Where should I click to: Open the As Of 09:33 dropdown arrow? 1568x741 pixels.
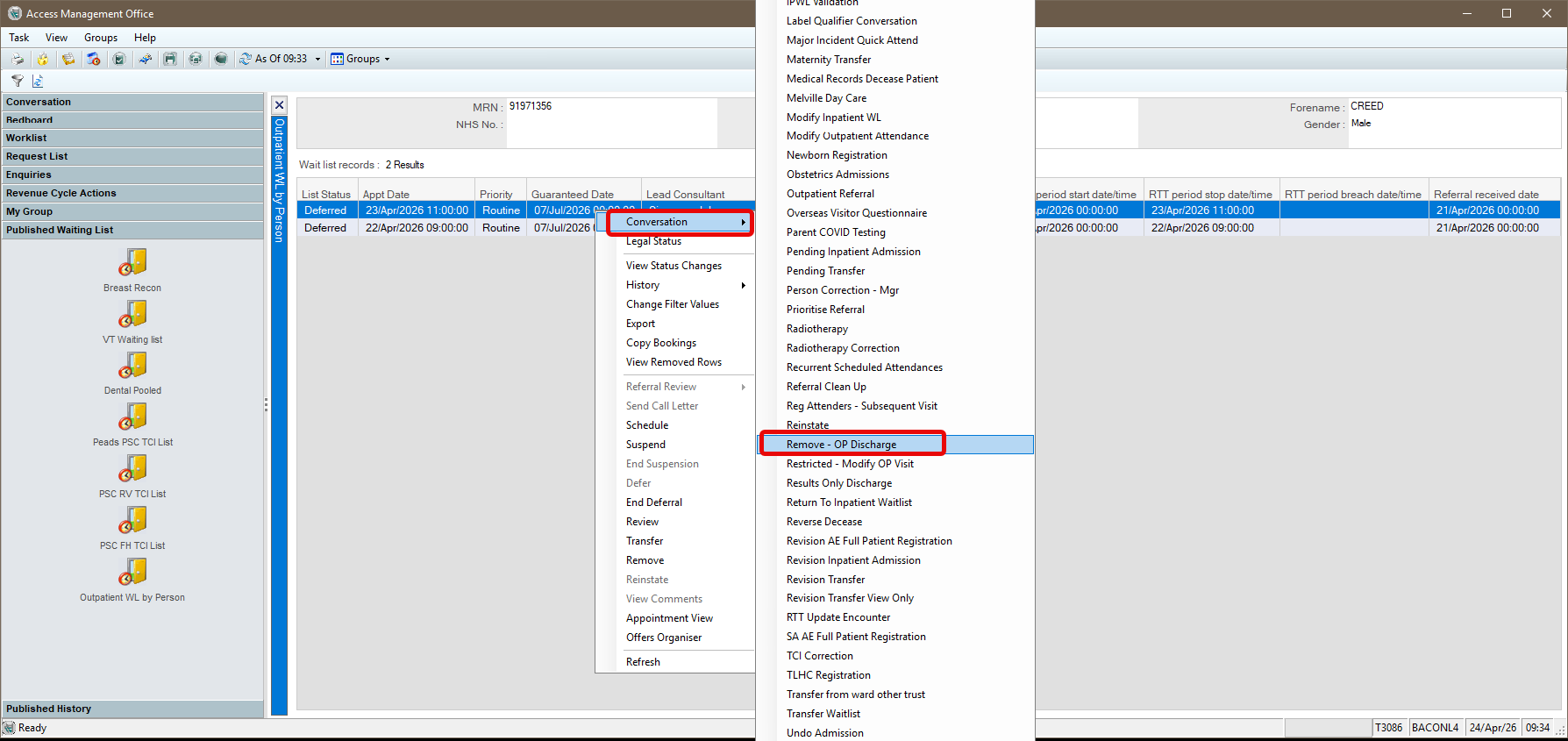point(317,60)
